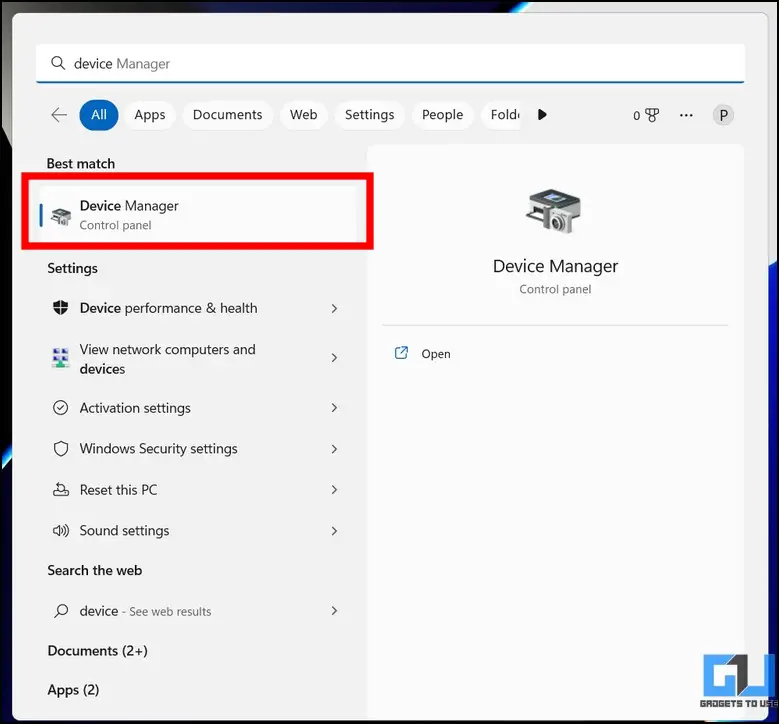Switch to the People filter tab
This screenshot has height=724, width=779.
coord(442,115)
